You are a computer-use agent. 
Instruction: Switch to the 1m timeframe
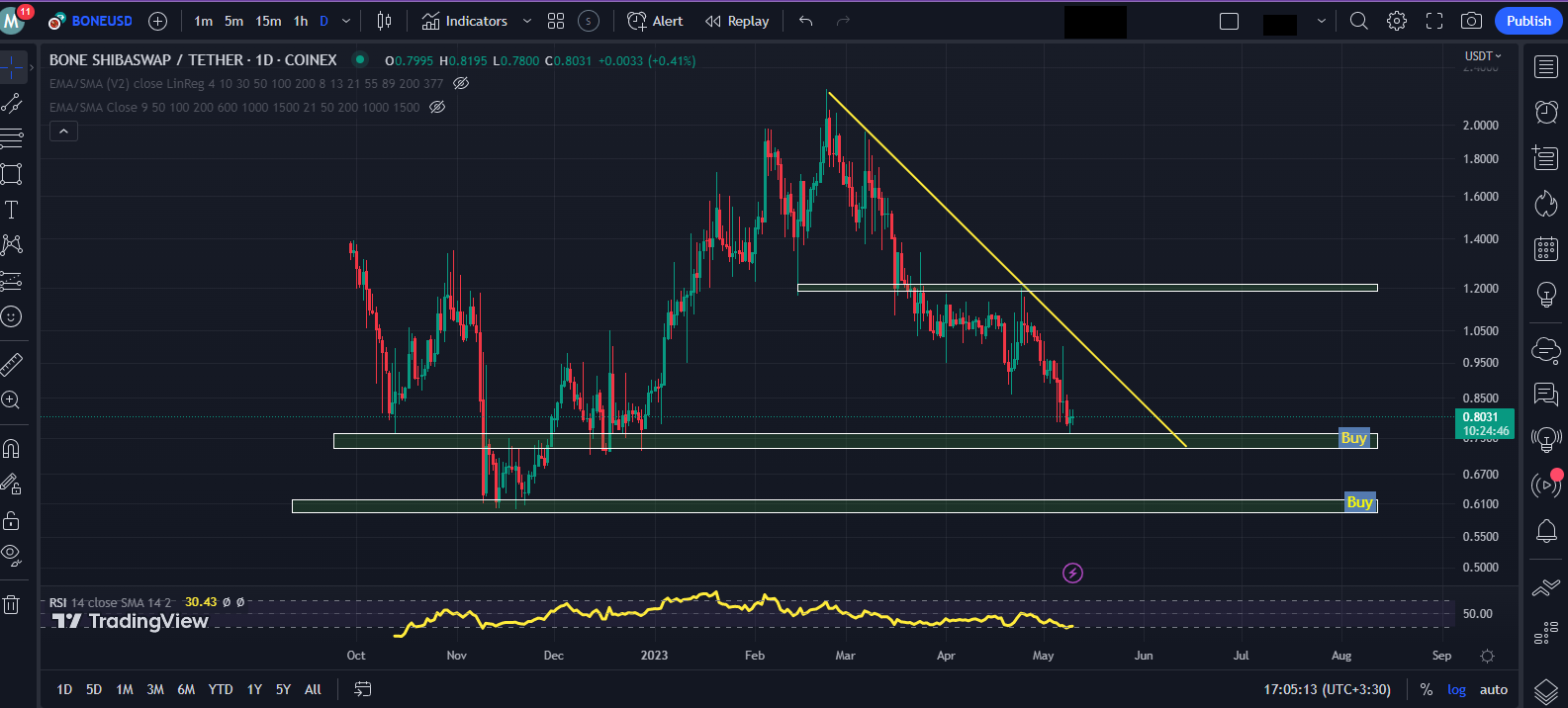pyautogui.click(x=203, y=21)
